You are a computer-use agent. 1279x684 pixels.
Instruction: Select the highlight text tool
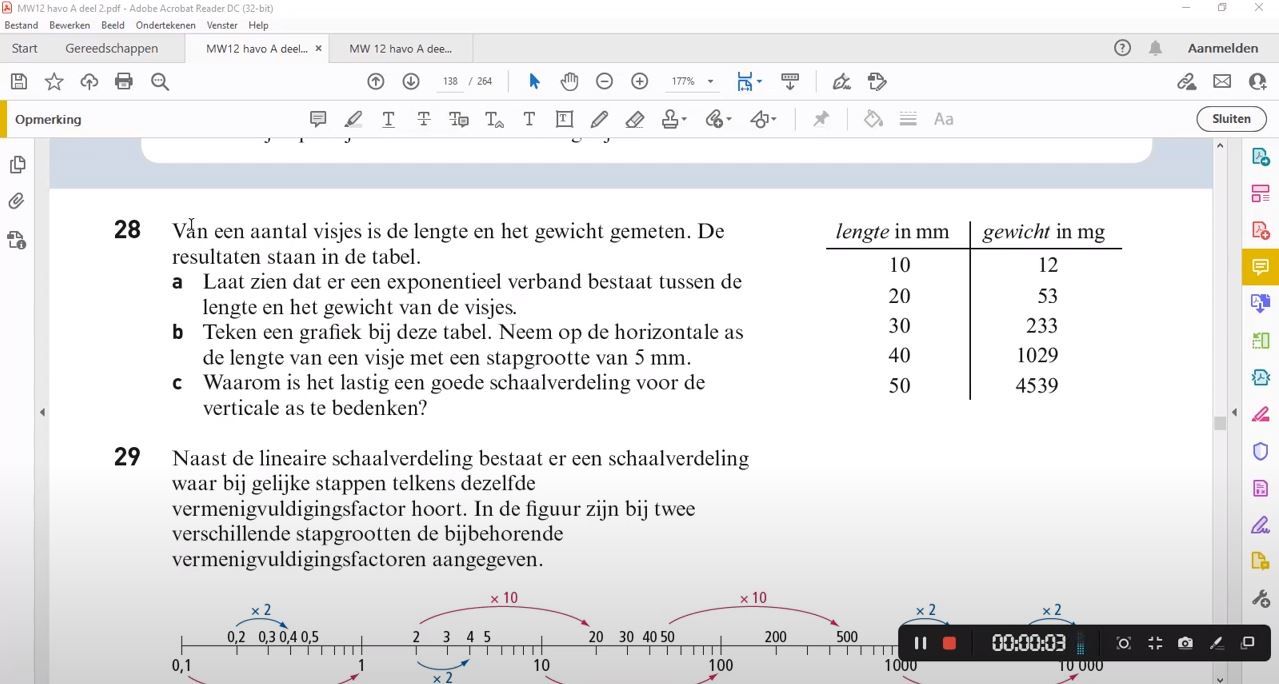[353, 119]
